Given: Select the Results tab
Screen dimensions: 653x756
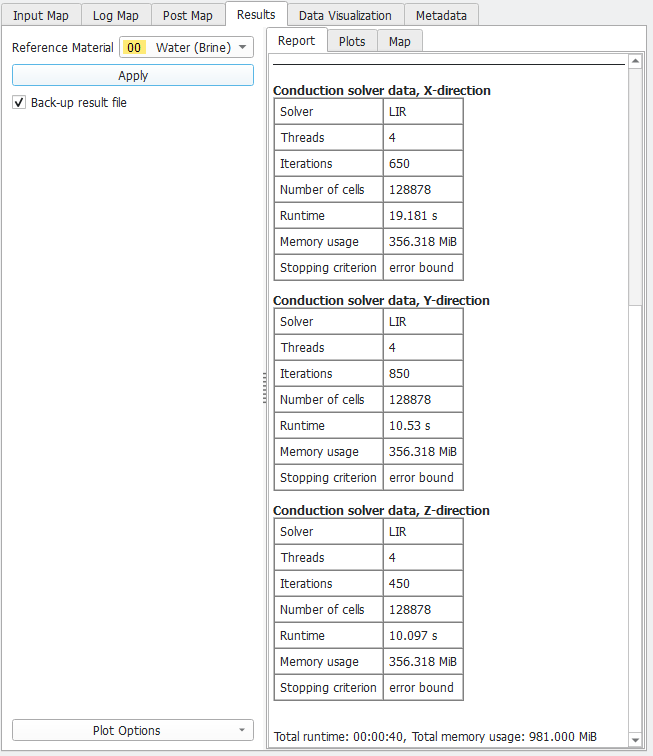Looking at the screenshot, I should click(256, 14).
